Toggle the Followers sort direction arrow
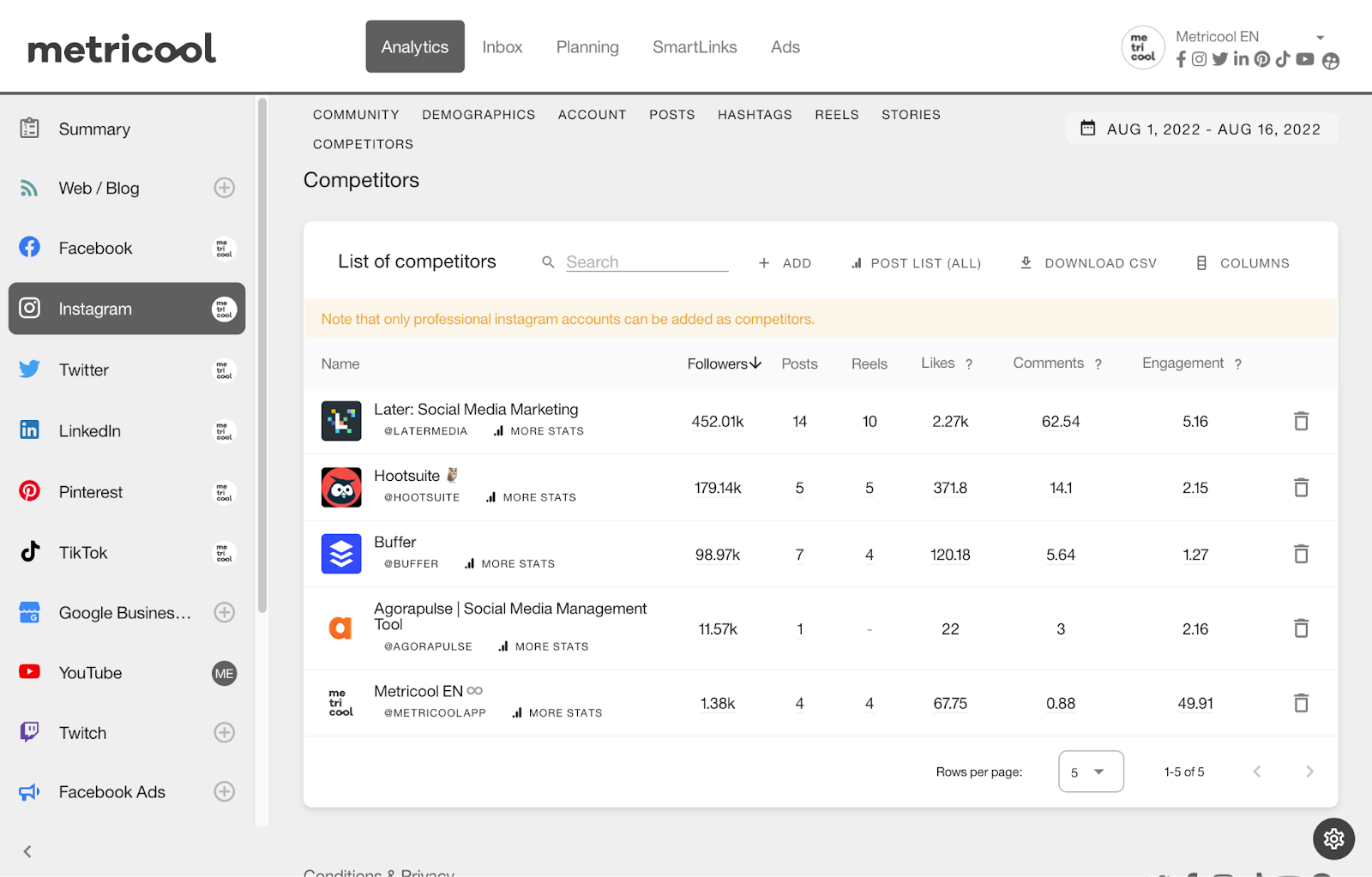This screenshot has width=1372, height=877. tap(755, 363)
